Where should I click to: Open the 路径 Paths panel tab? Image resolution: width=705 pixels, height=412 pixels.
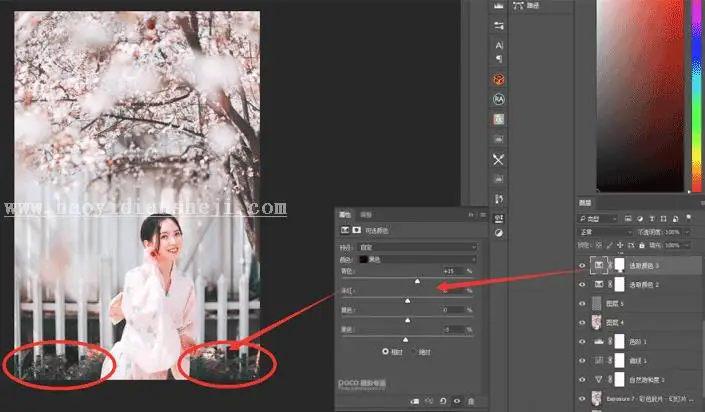tap(527, 6)
